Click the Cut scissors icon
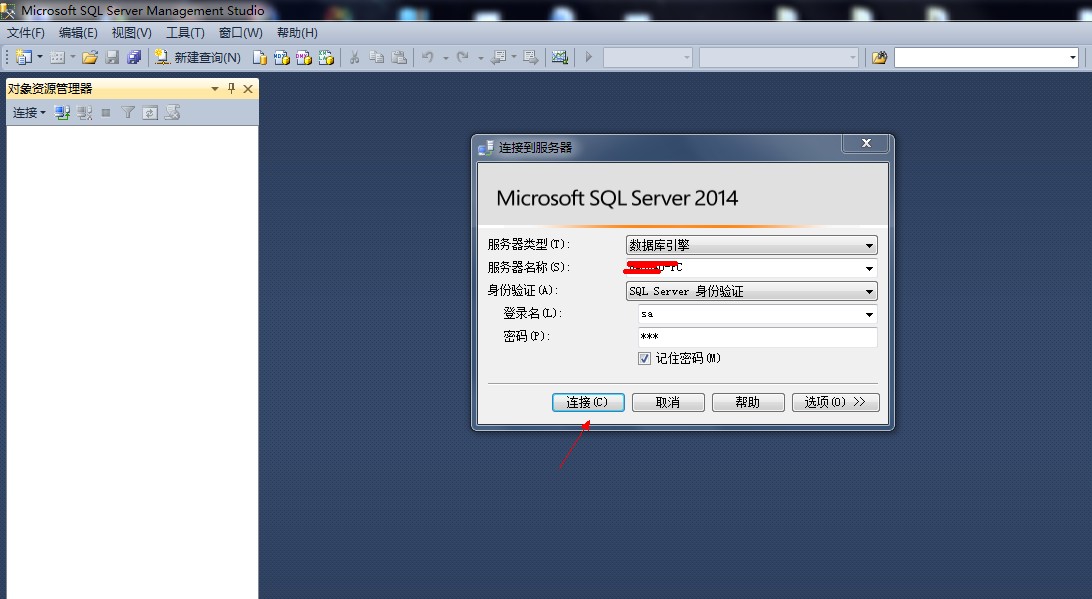Image resolution: width=1092 pixels, height=599 pixels. tap(354, 57)
